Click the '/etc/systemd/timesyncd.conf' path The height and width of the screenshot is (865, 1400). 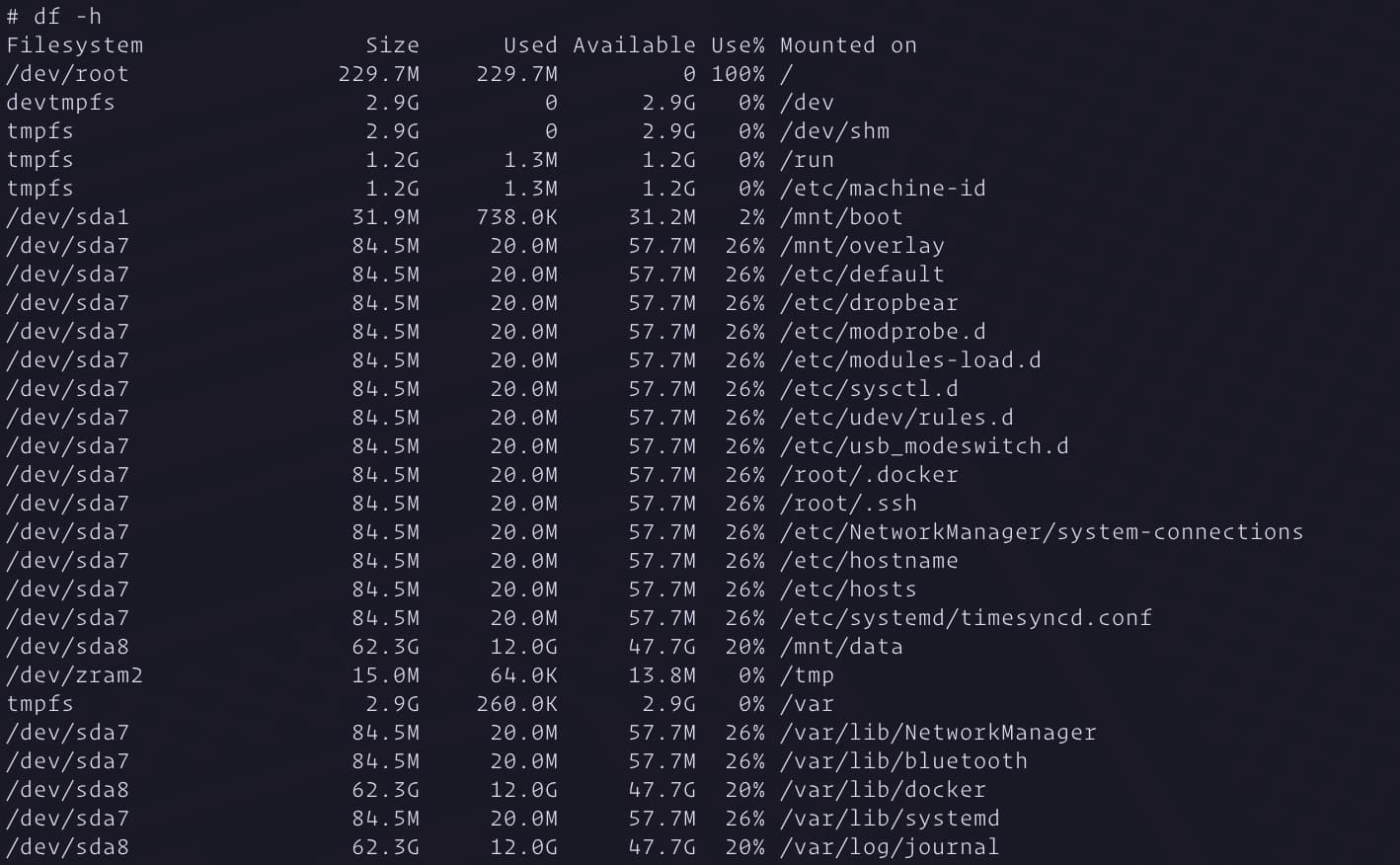tap(966, 618)
